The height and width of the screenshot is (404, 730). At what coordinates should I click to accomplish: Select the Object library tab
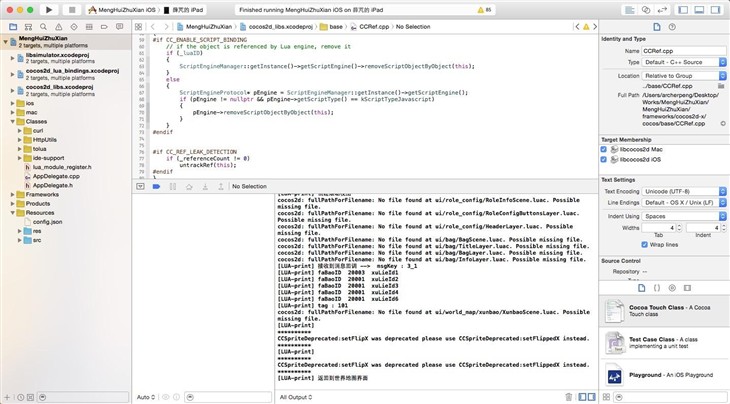tap(672, 288)
